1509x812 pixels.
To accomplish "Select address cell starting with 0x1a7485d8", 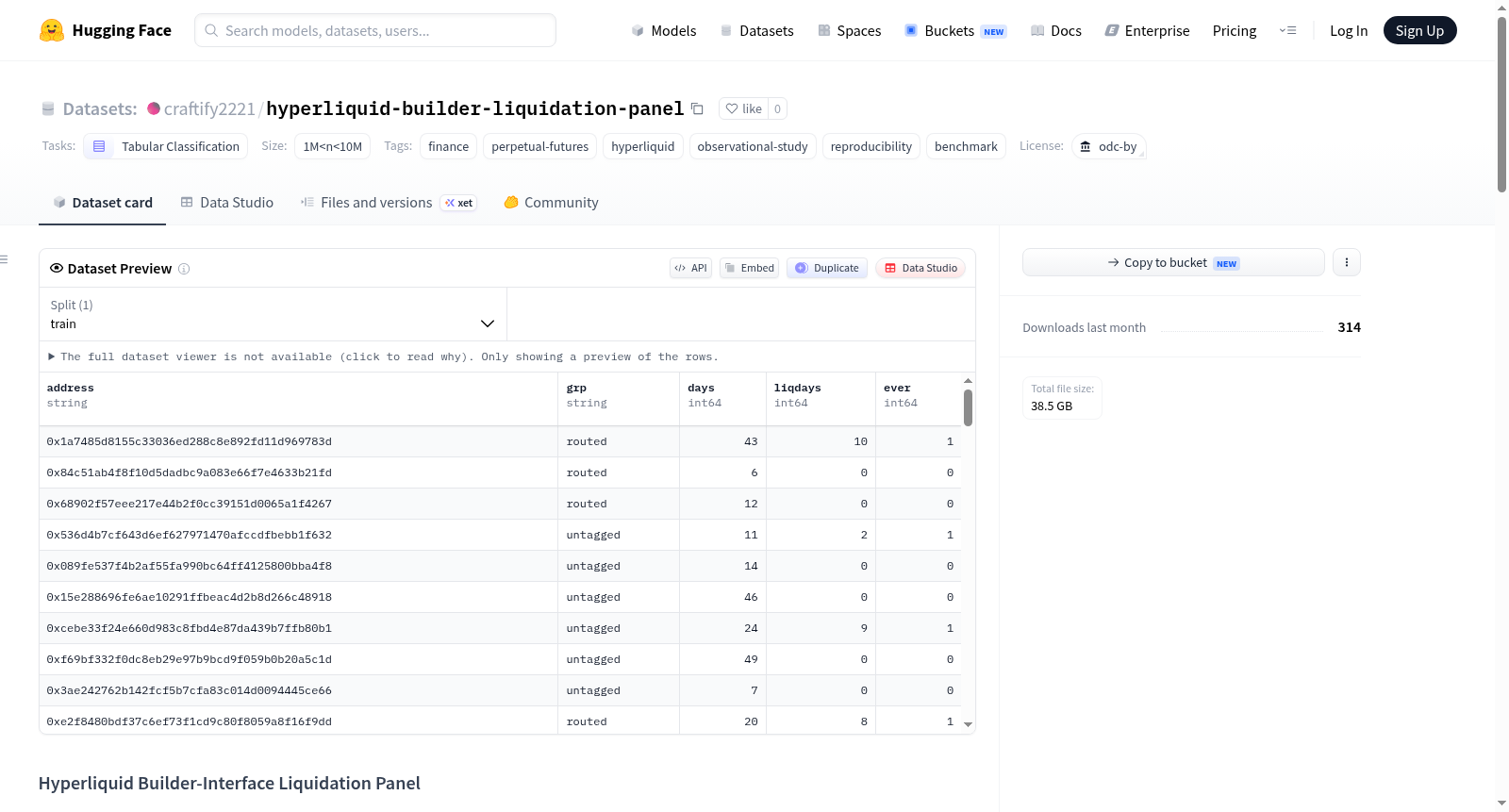I will (x=298, y=441).
